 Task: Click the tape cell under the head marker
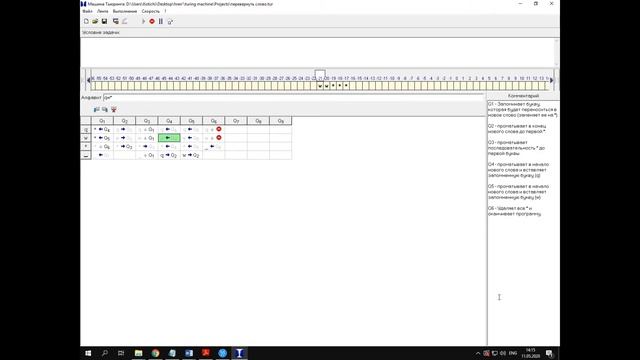[x=320, y=86]
